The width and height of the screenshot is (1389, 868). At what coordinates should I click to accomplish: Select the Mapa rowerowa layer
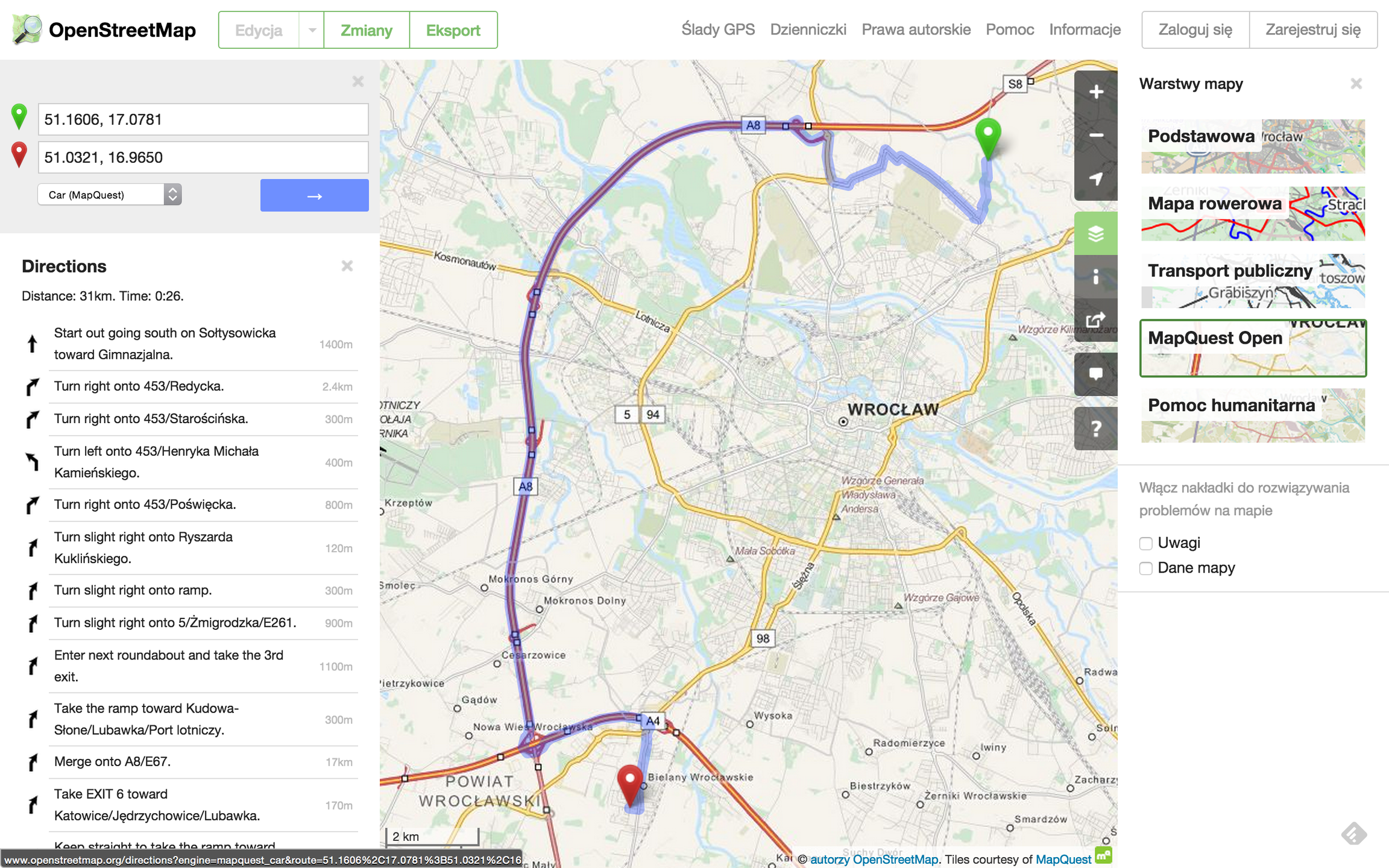click(x=1253, y=214)
